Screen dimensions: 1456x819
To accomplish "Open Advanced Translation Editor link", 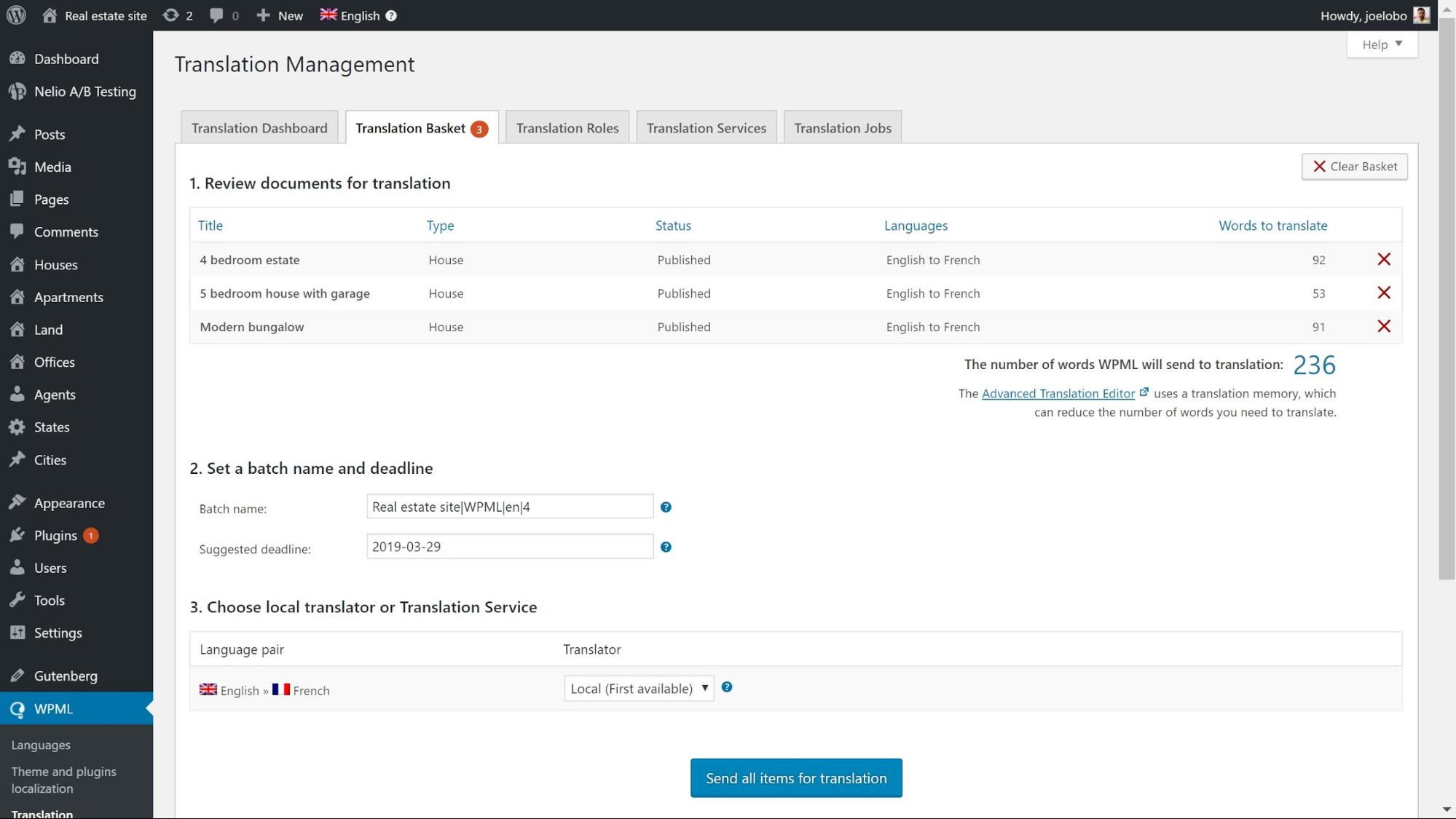I will (1058, 394).
